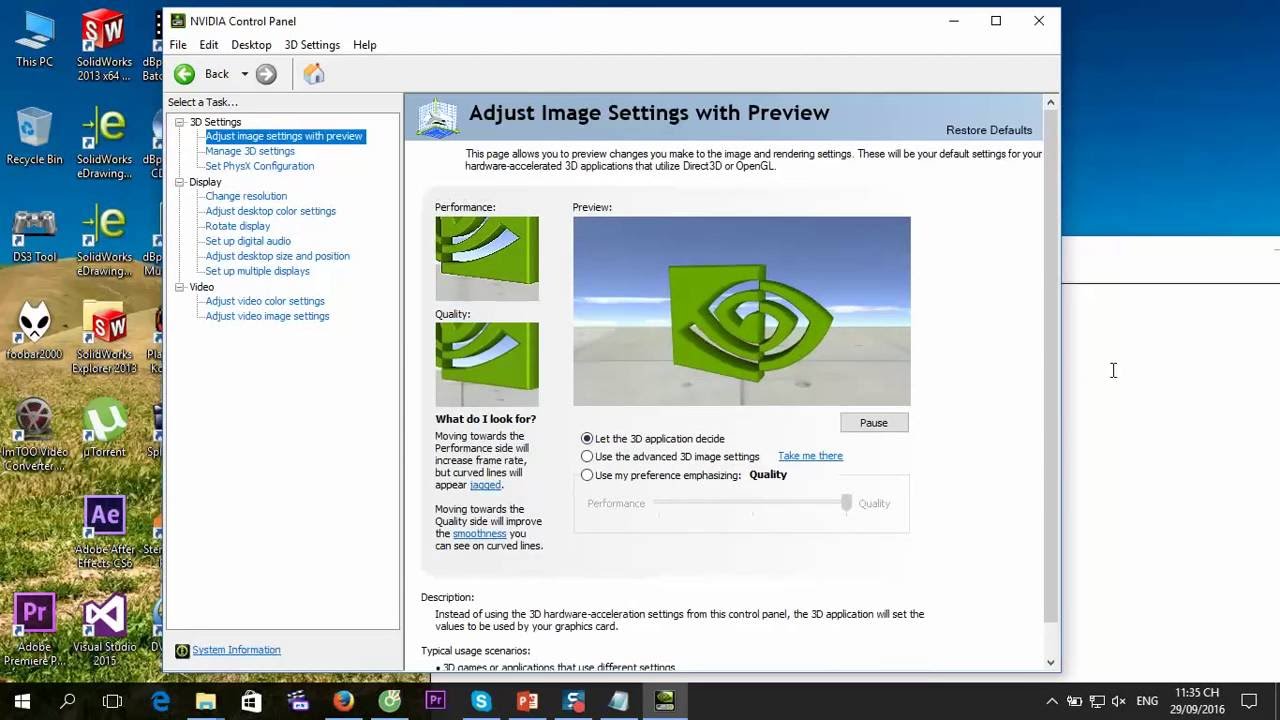Open Adjust video color settings
Viewport: 1280px width, 720px height.
(265, 301)
